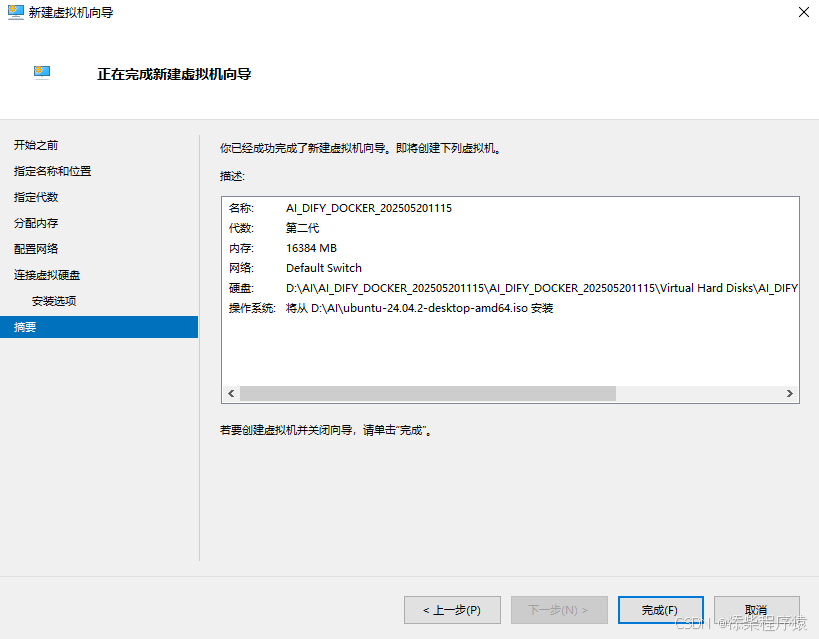
Task: Click the 代数: label
Action: (x=241, y=228)
